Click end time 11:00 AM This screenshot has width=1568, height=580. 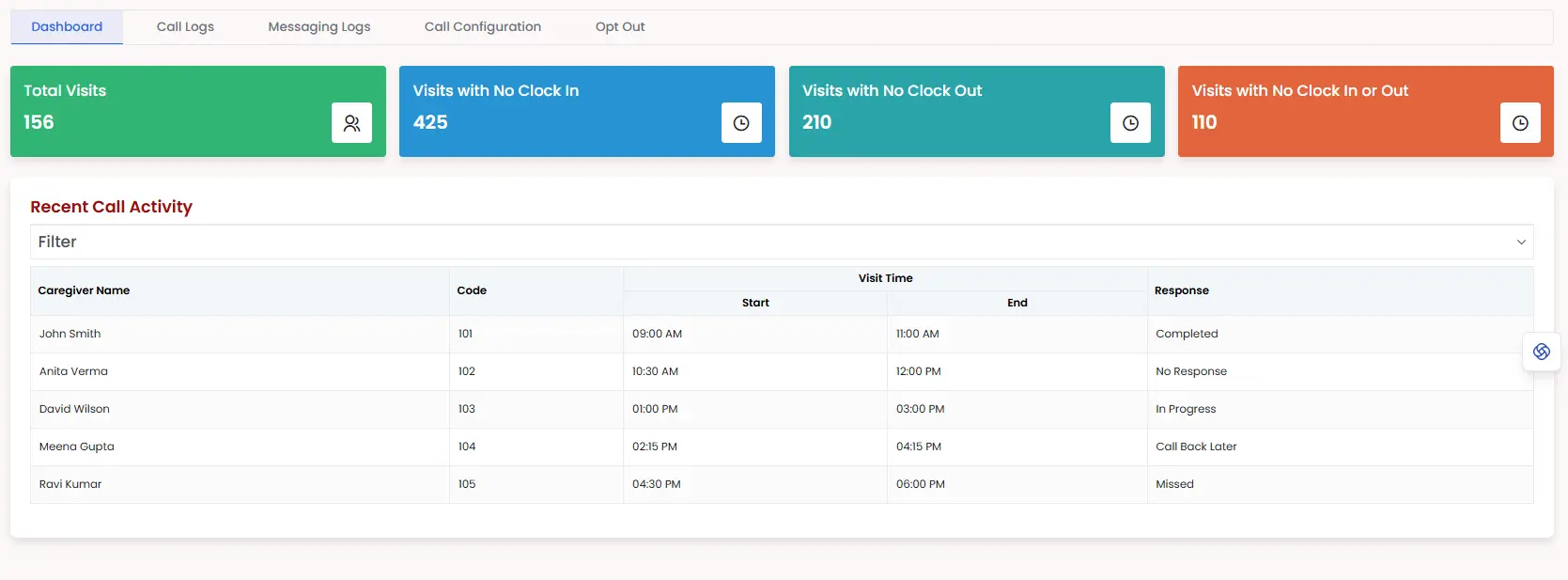tap(917, 334)
